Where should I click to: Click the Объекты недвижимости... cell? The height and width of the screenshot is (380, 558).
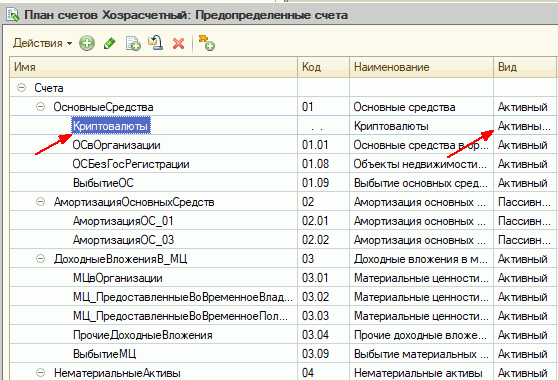click(x=421, y=164)
